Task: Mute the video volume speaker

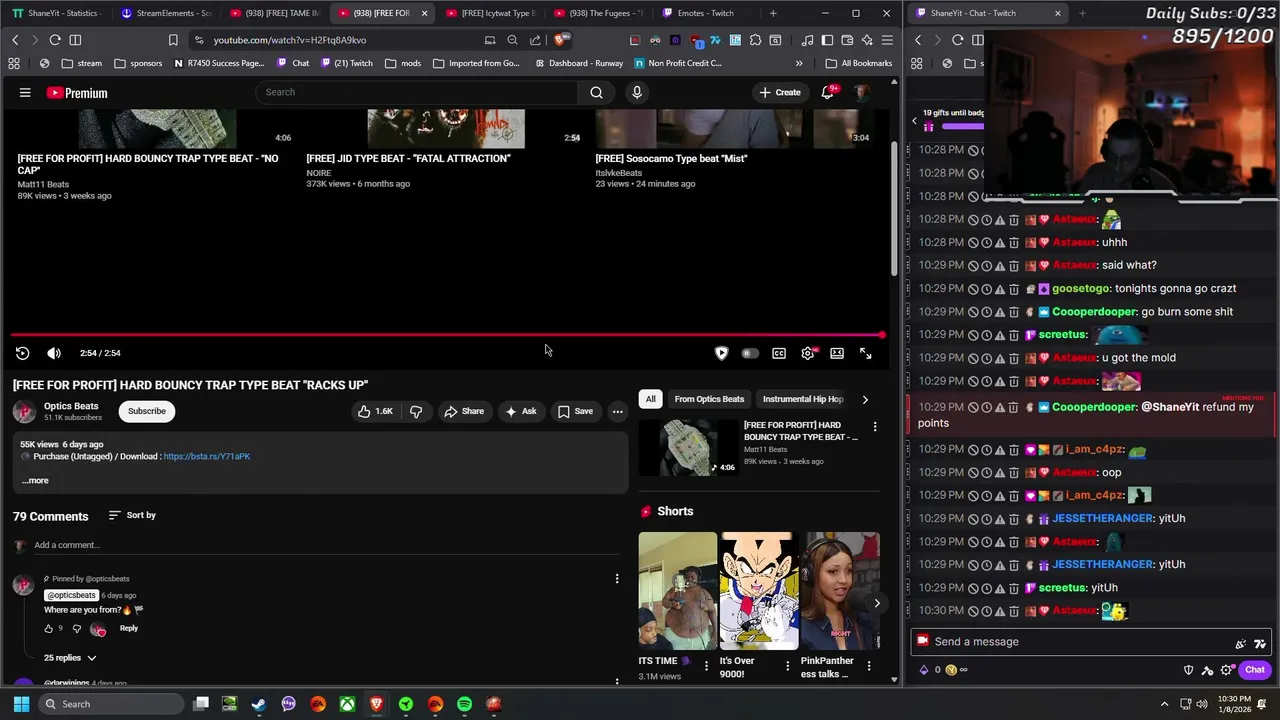Action: click(x=54, y=353)
